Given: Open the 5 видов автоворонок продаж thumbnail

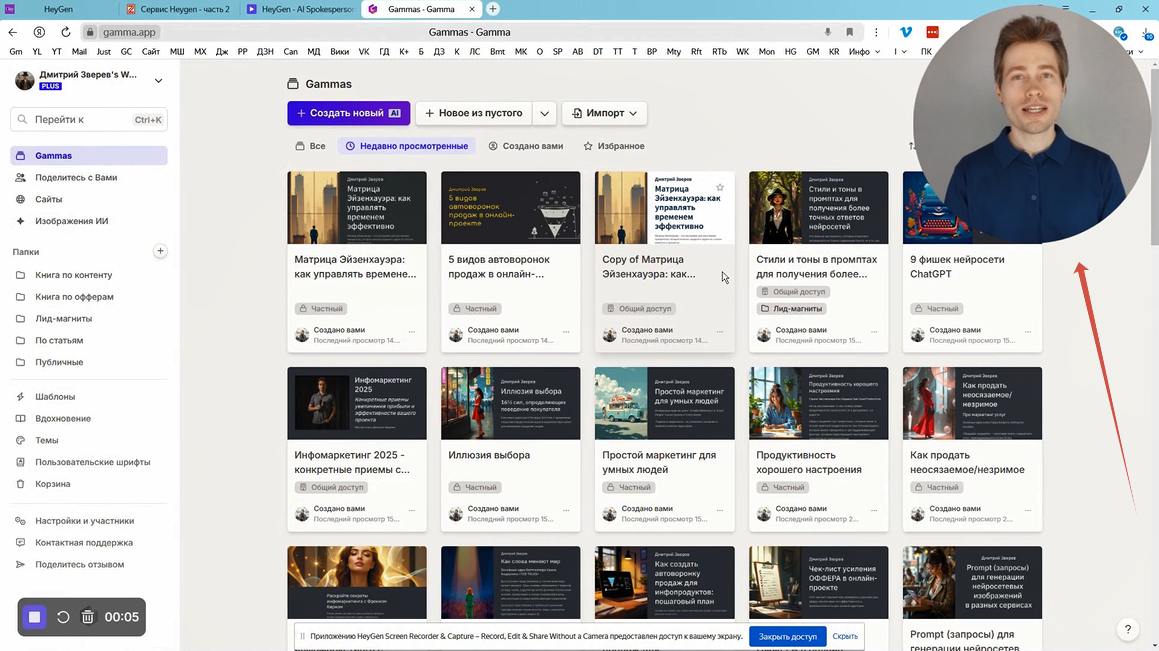Looking at the screenshot, I should click(x=510, y=208).
